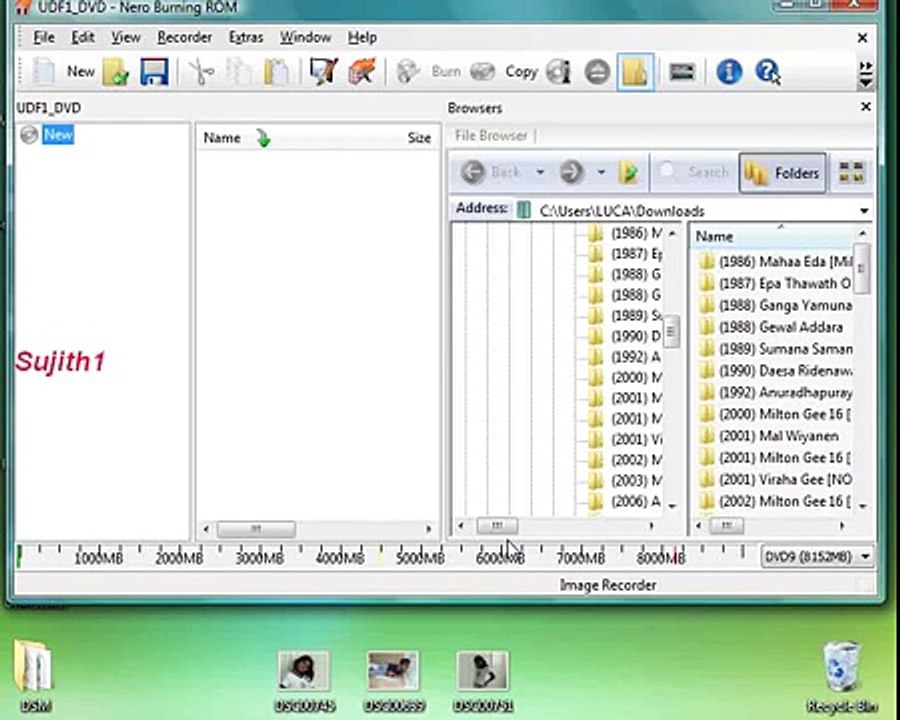Open the Extras menu

click(x=246, y=38)
